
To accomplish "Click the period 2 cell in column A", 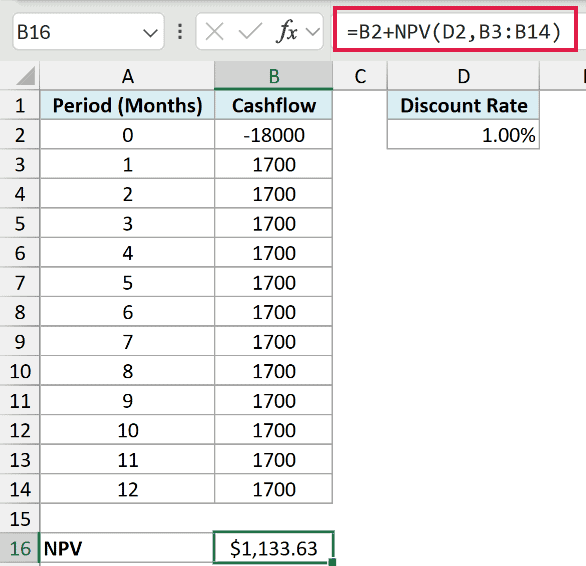I will pos(127,194).
